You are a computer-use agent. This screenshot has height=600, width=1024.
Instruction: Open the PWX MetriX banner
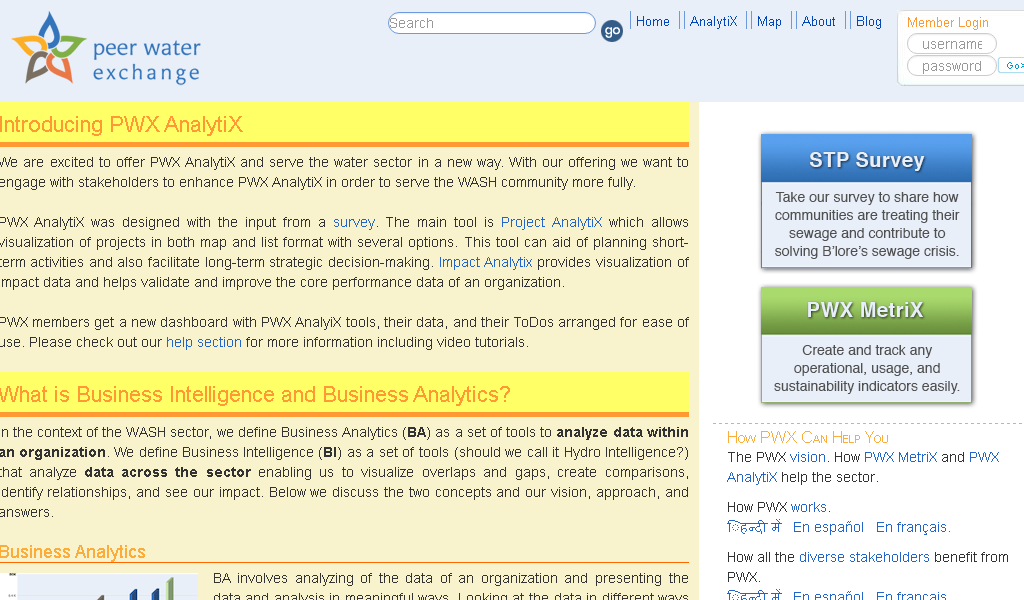(x=867, y=345)
